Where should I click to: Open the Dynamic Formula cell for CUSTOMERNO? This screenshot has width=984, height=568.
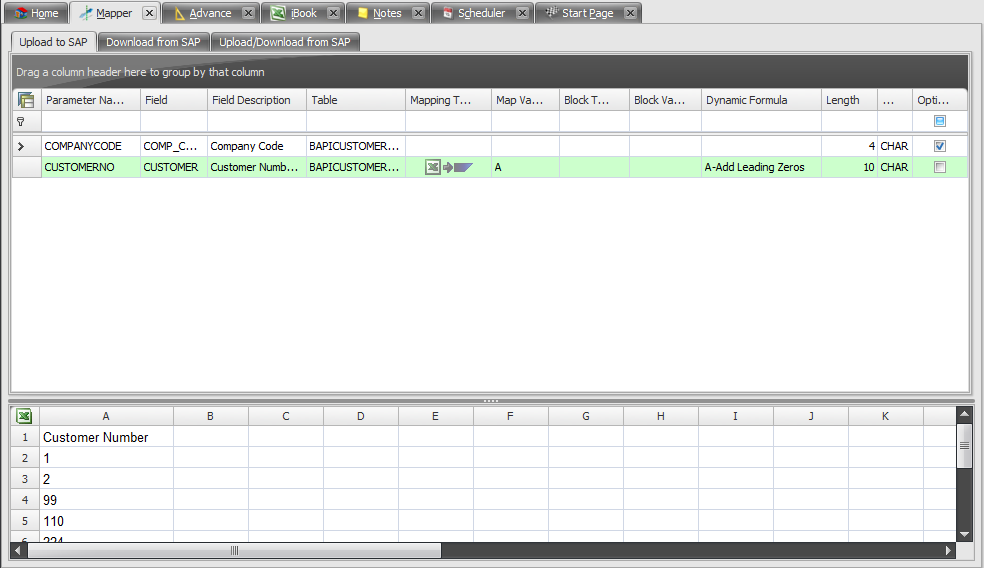coord(760,168)
